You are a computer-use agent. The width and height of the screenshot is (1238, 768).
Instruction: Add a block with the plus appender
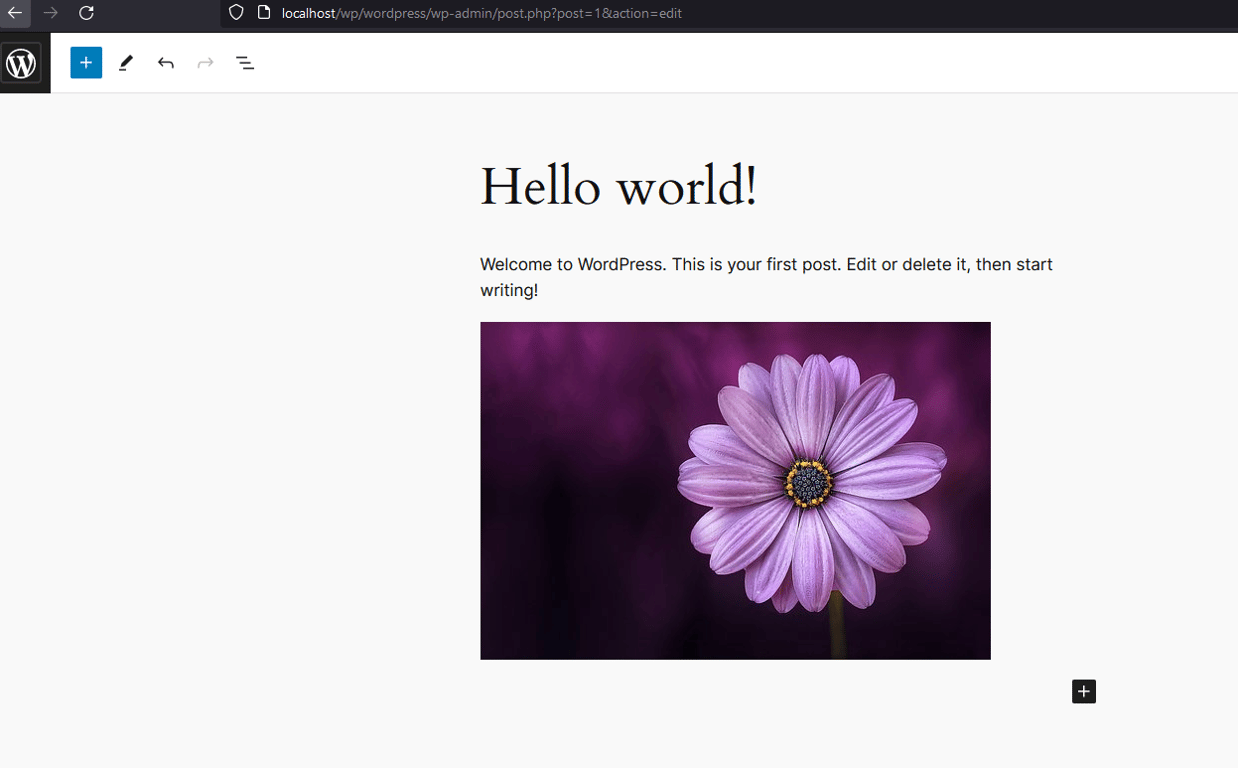click(1083, 691)
